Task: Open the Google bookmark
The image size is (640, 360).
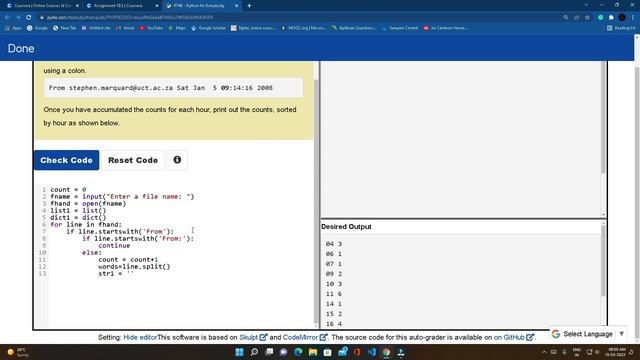Action: point(37,28)
